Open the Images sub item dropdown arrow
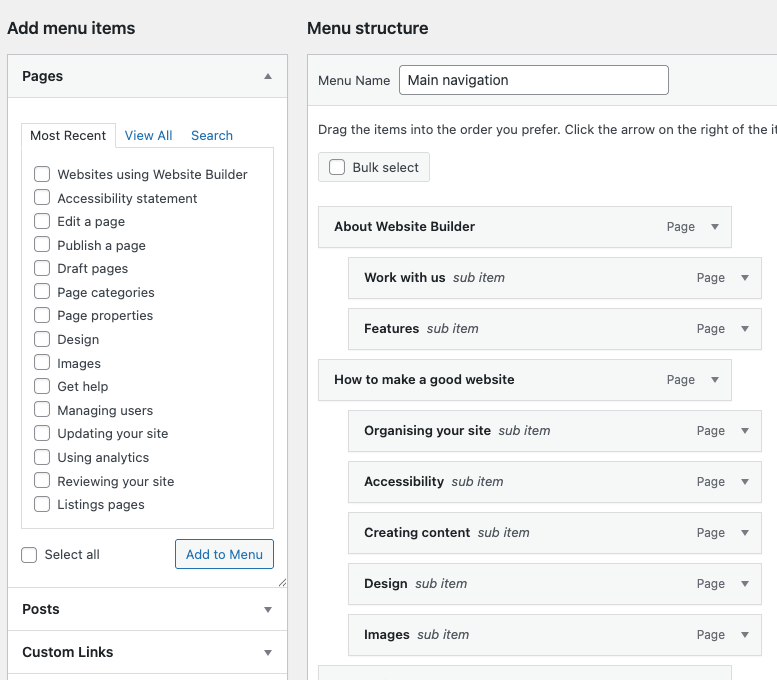Image resolution: width=777 pixels, height=680 pixels. point(744,635)
